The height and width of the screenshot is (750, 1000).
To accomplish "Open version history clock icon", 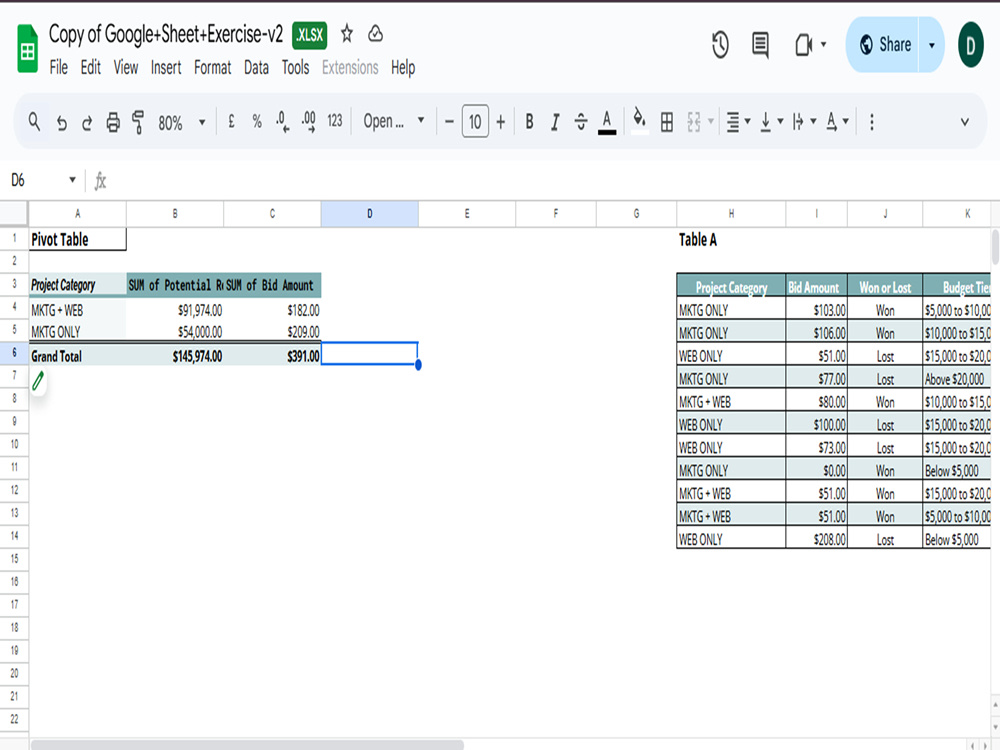I will click(x=720, y=45).
